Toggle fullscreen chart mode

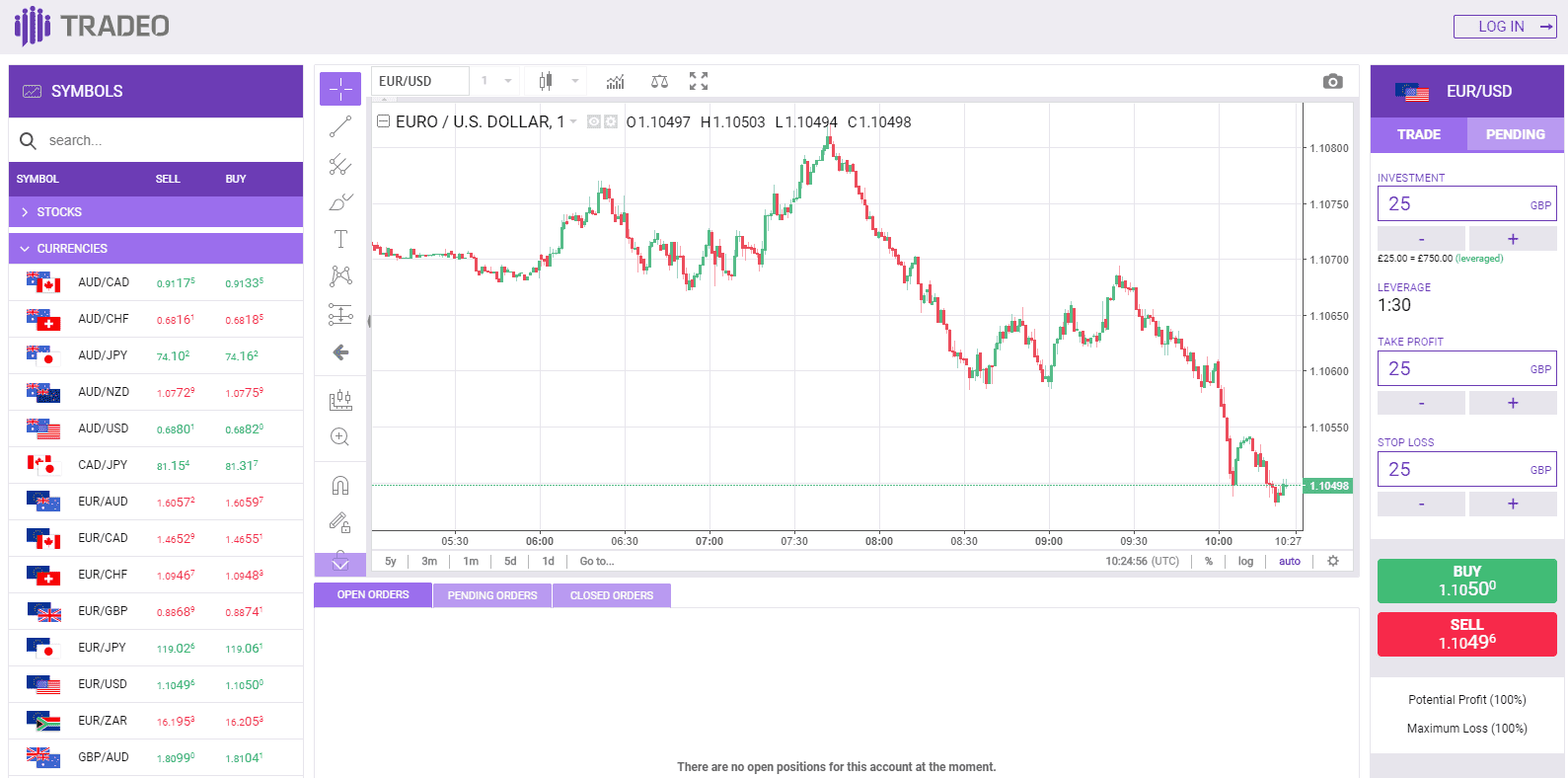(x=699, y=81)
